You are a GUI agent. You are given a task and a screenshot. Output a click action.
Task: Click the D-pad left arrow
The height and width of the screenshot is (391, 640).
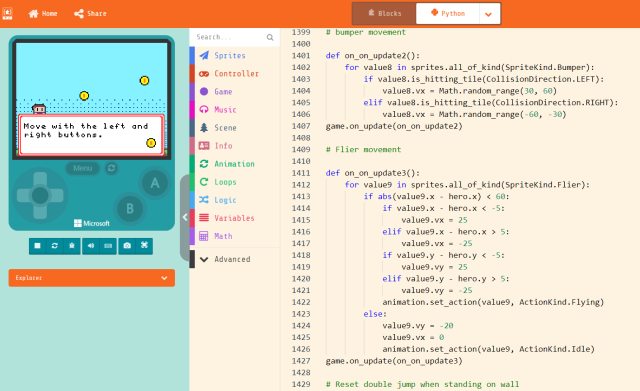[24, 196]
